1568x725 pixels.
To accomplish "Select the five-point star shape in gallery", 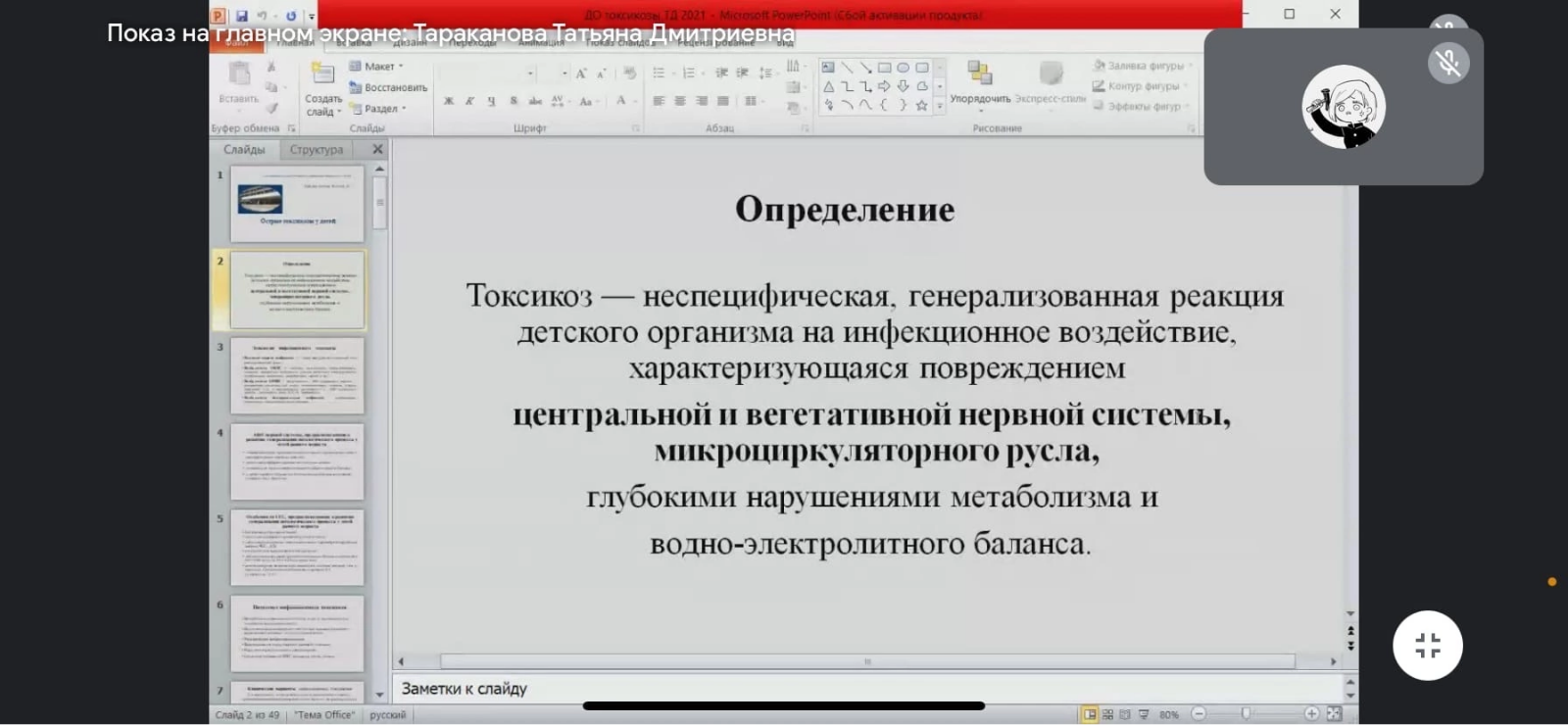I will [x=921, y=105].
